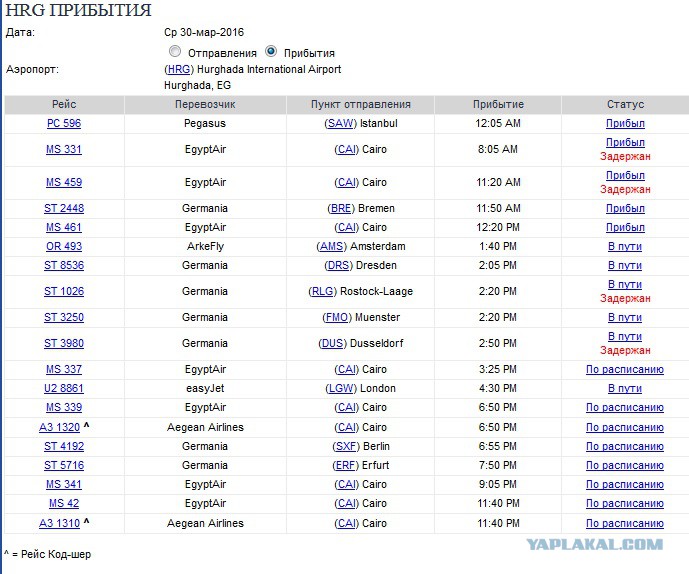The width and height of the screenshot is (689, 574).
Task: Open flight MS 331 link
Action: [x=64, y=149]
